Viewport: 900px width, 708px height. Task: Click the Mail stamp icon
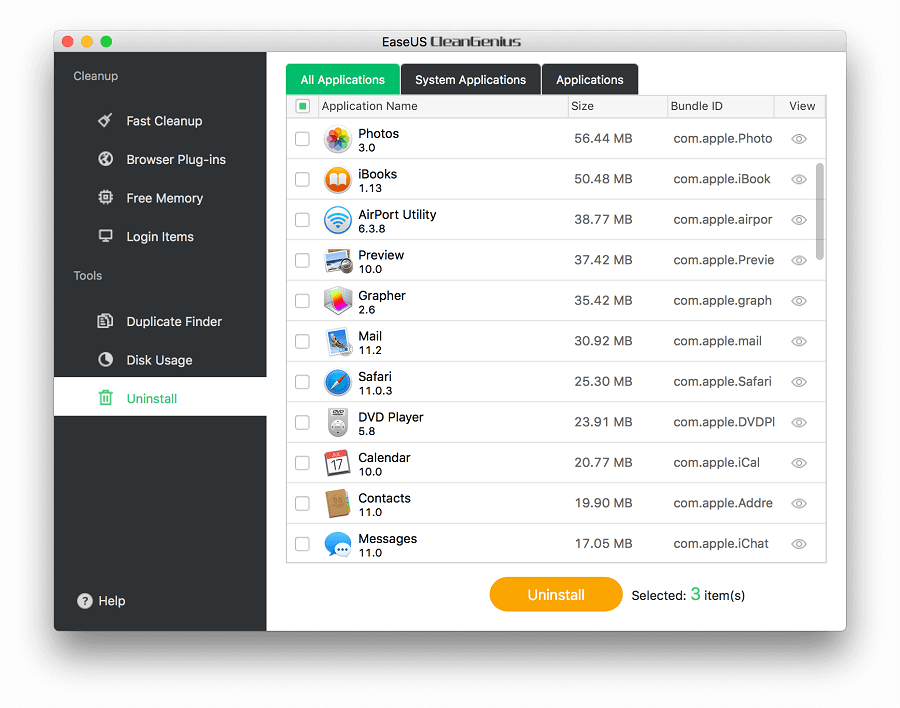pyautogui.click(x=338, y=342)
